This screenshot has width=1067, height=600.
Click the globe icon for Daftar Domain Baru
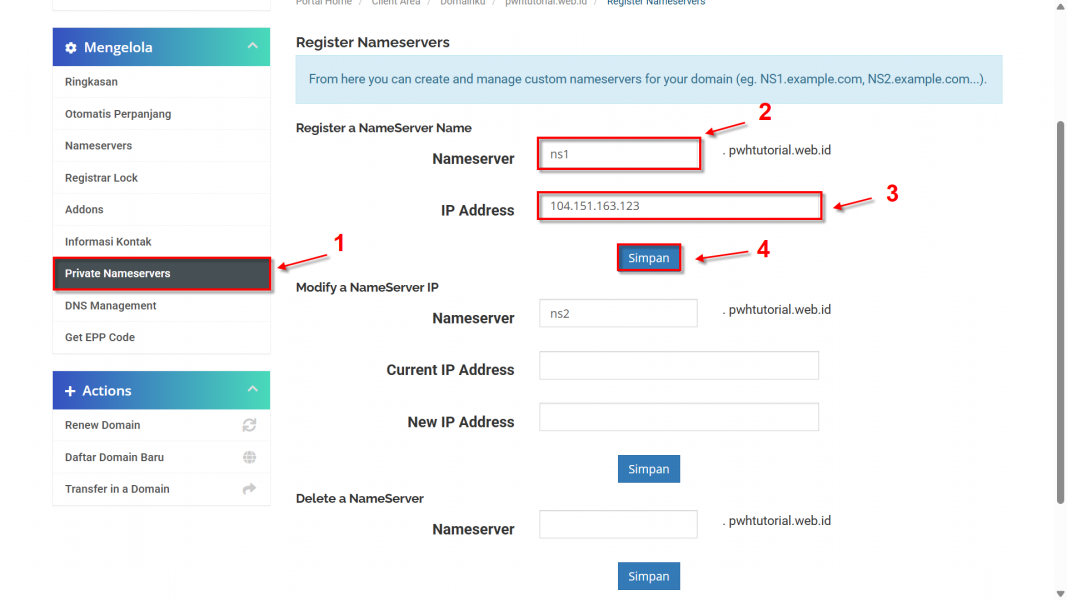click(x=249, y=457)
